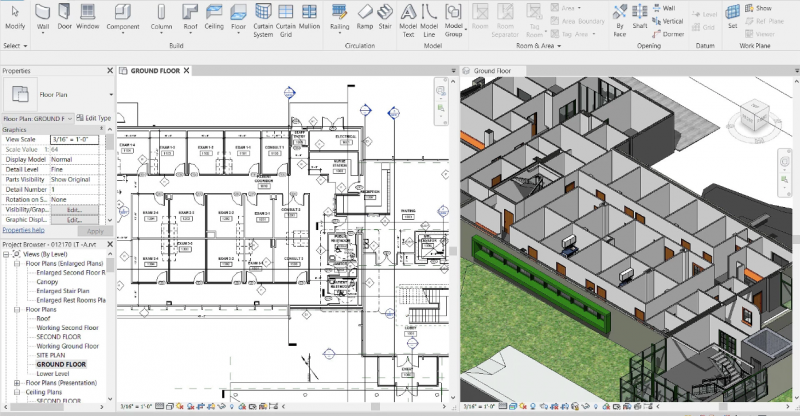Click the View Scale value field
Viewport: 800px width, 416px height.
(76, 139)
